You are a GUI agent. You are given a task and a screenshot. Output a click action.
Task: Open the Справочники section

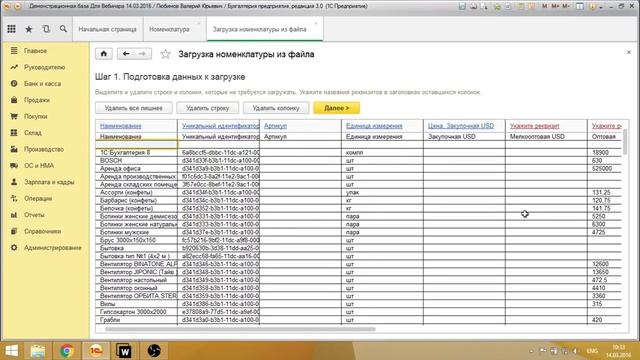coord(42,231)
